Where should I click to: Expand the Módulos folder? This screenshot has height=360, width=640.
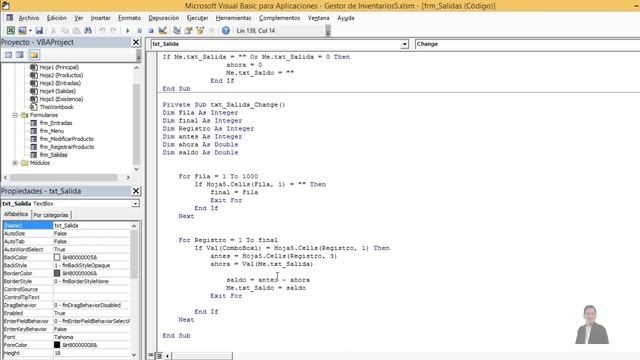[x=15, y=163]
